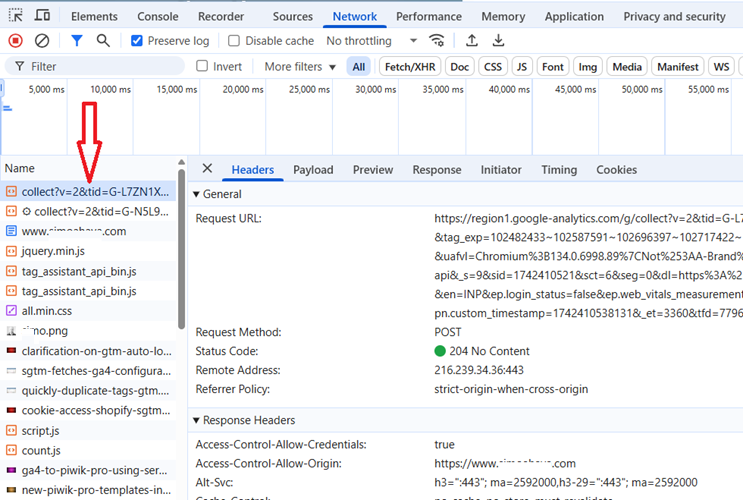The width and height of the screenshot is (743, 500).
Task: Click stylesheet icon beside all.min.css
Action: [x=11, y=311]
